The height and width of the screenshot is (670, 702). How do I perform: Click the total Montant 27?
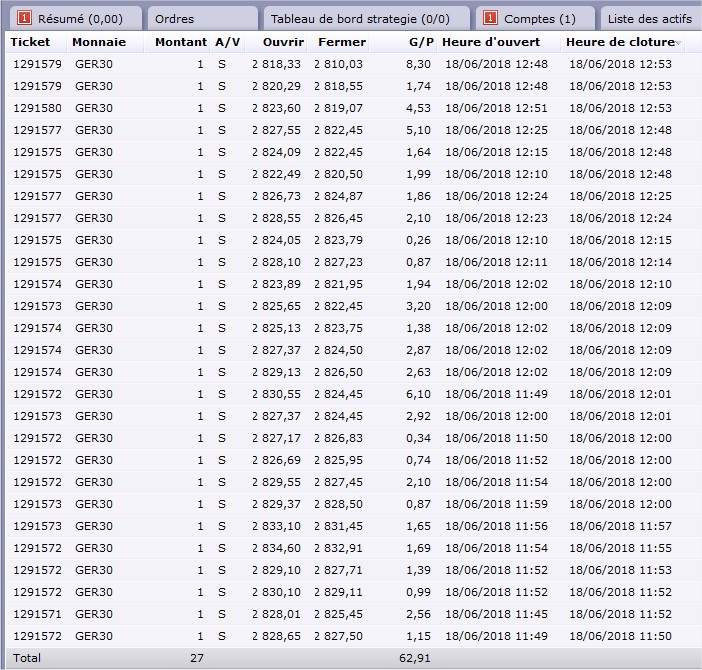(197, 658)
